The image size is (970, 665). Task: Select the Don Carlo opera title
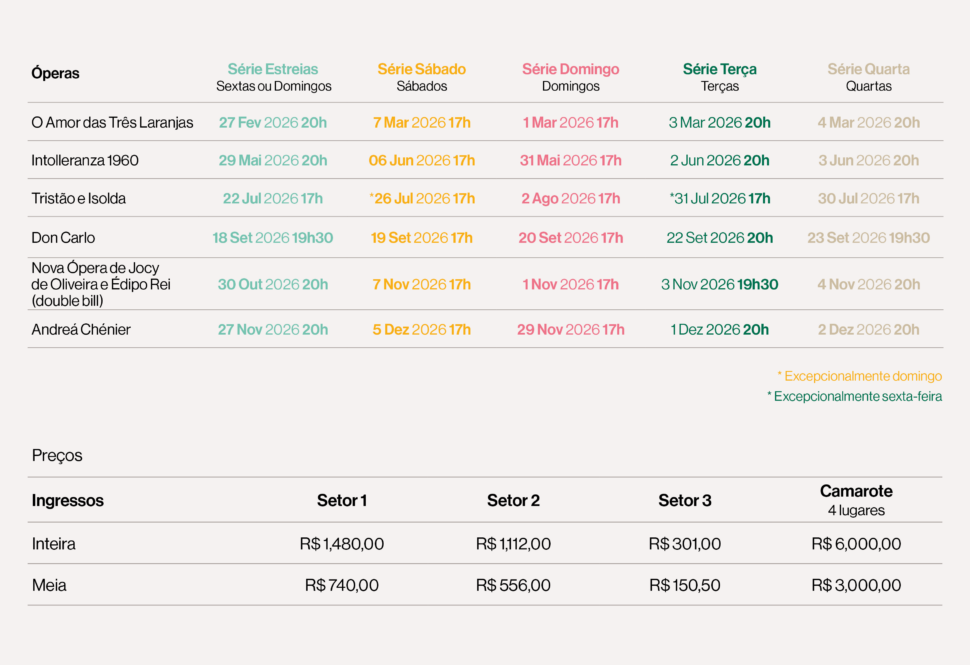tap(63, 238)
